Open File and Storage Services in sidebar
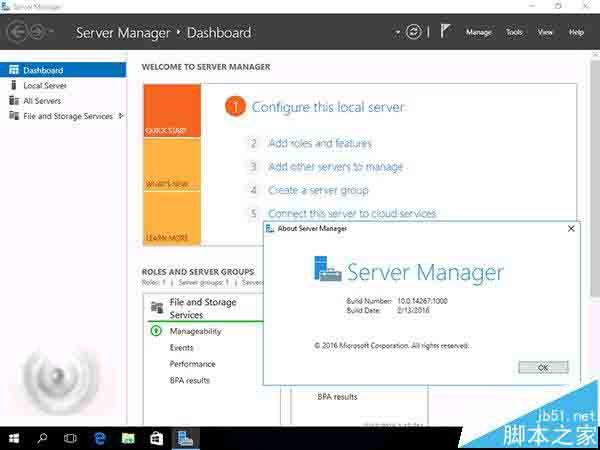This screenshot has width=600, height=450. [68, 116]
